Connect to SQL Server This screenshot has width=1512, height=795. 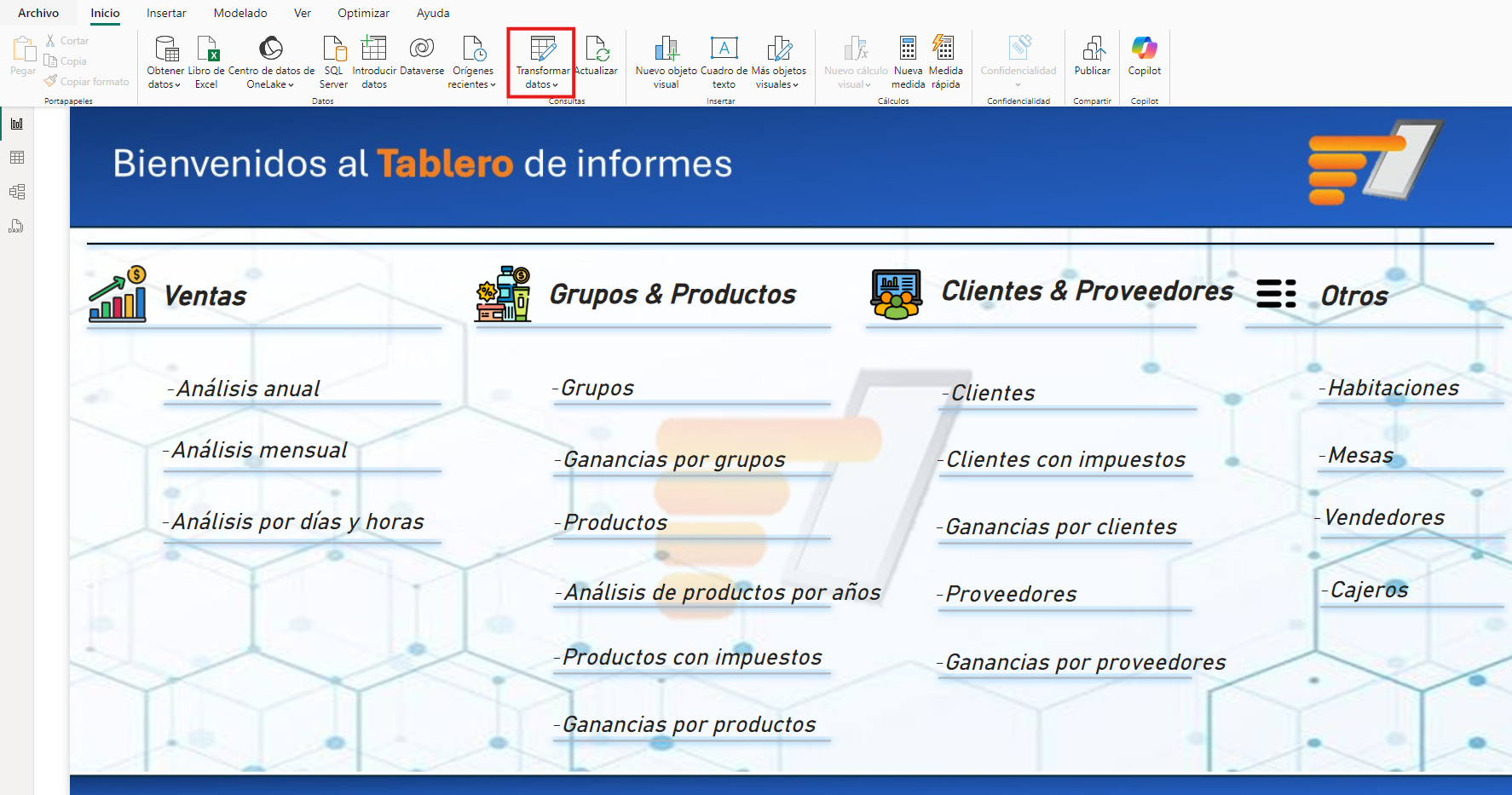[x=332, y=61]
